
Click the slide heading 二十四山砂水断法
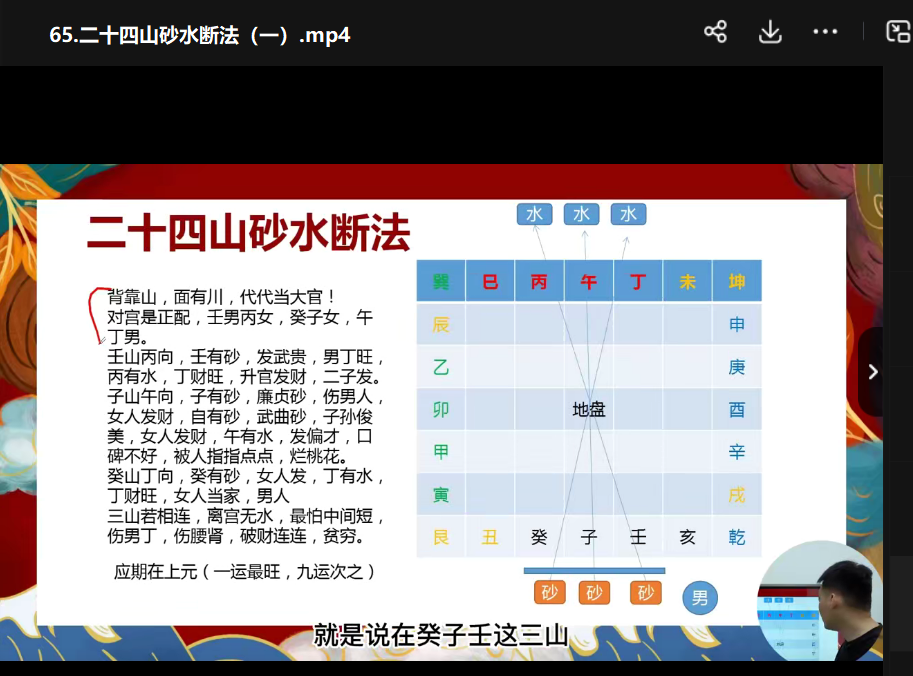point(249,235)
